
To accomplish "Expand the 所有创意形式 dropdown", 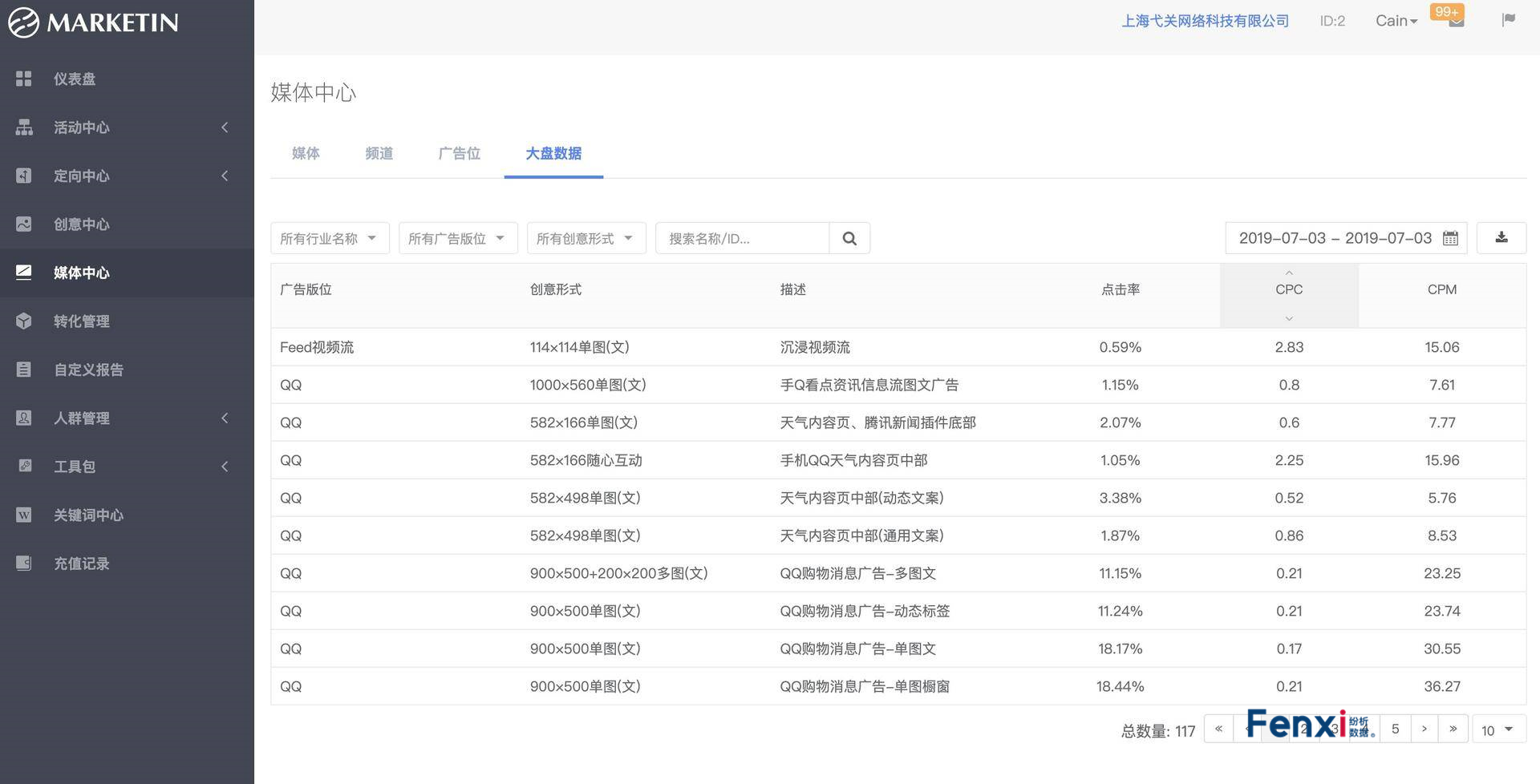I will [x=586, y=238].
